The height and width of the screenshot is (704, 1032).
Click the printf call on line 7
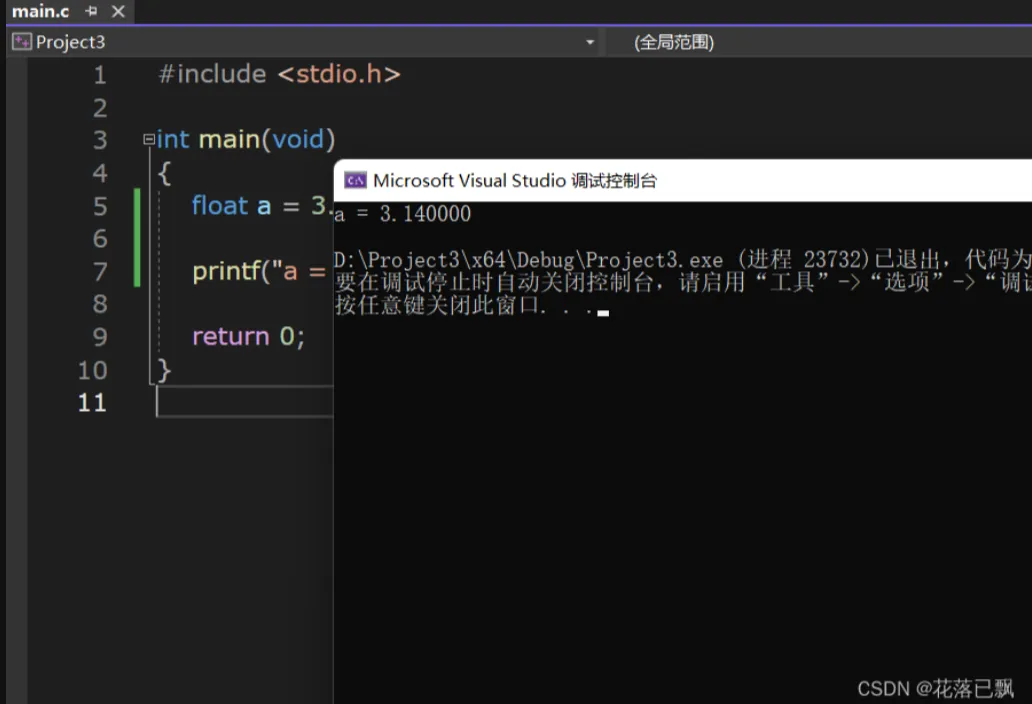[x=259, y=271]
